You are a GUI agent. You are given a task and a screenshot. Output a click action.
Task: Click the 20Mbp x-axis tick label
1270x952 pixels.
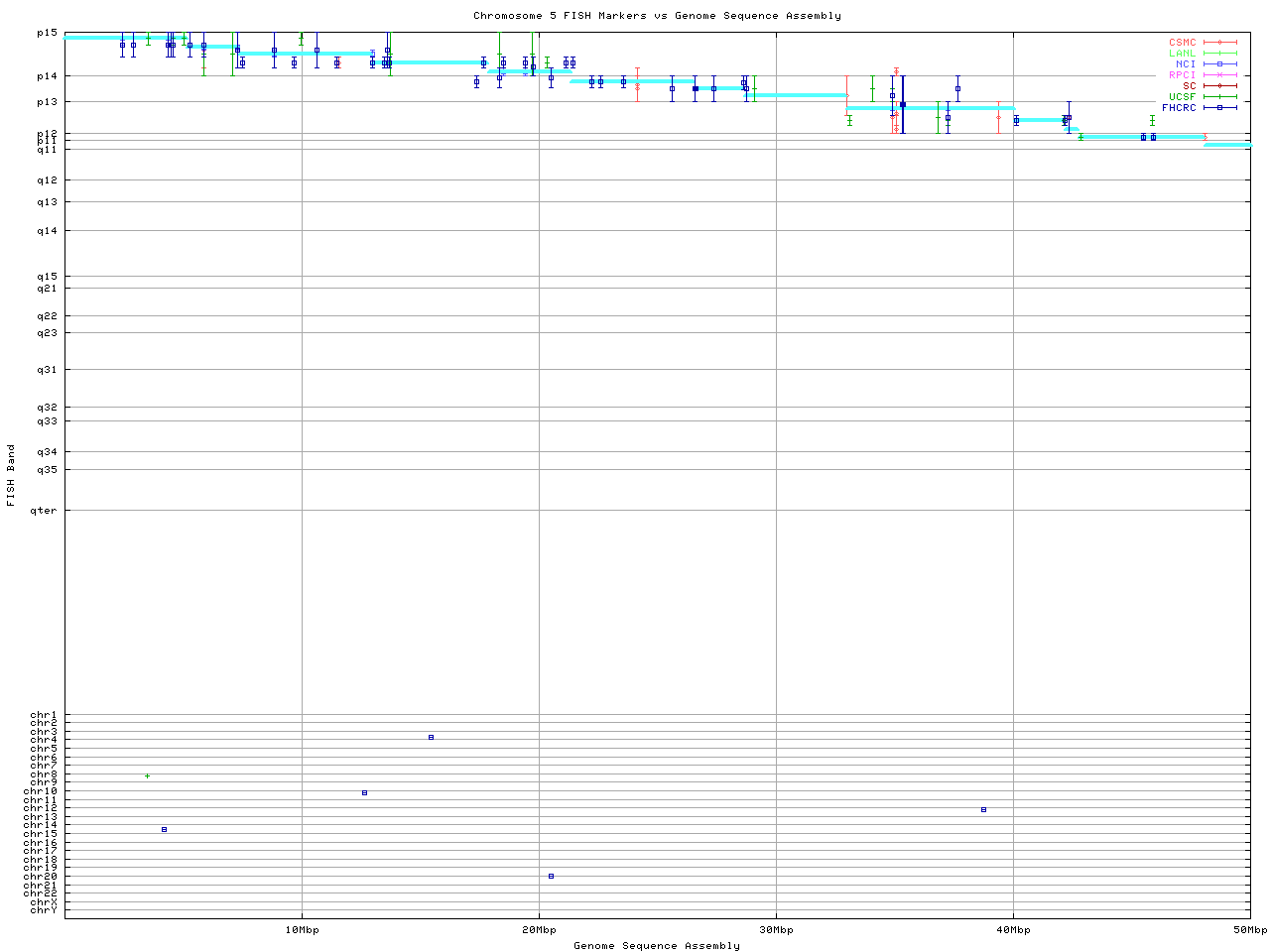(x=539, y=930)
